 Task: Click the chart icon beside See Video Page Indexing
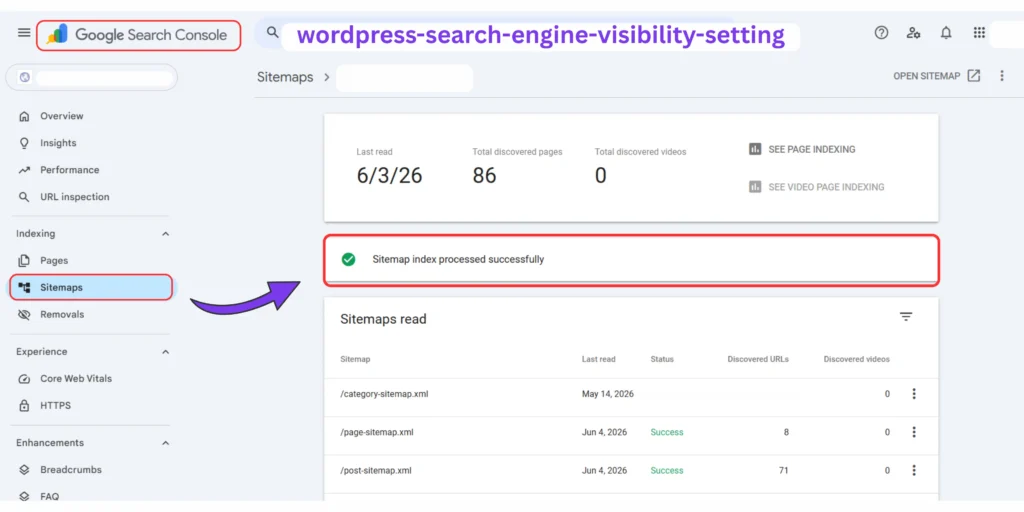[x=755, y=187]
